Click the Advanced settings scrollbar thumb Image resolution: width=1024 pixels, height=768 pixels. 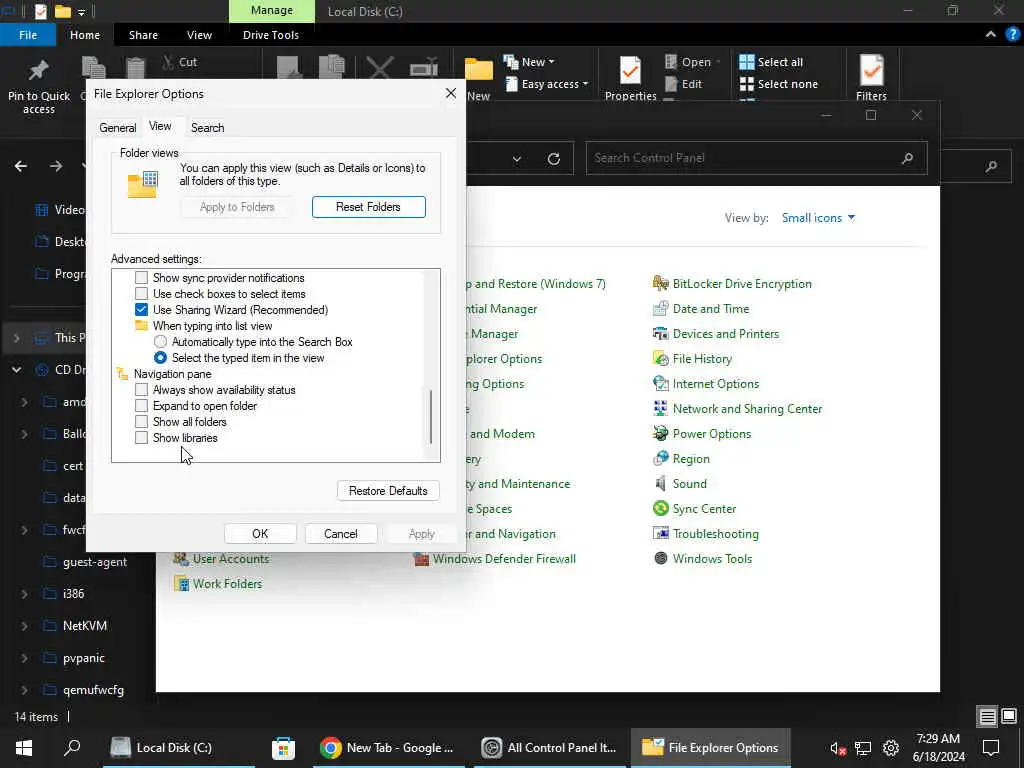431,417
